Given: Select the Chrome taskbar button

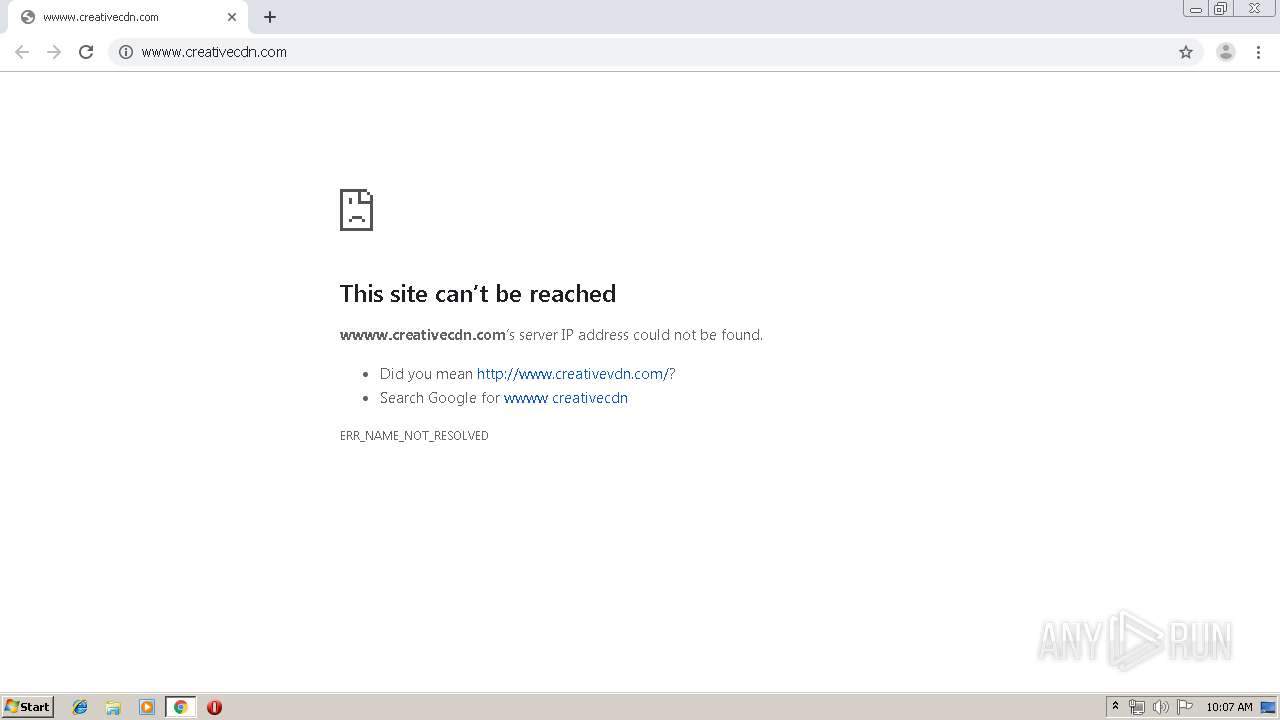Looking at the screenshot, I should pyautogui.click(x=180, y=707).
